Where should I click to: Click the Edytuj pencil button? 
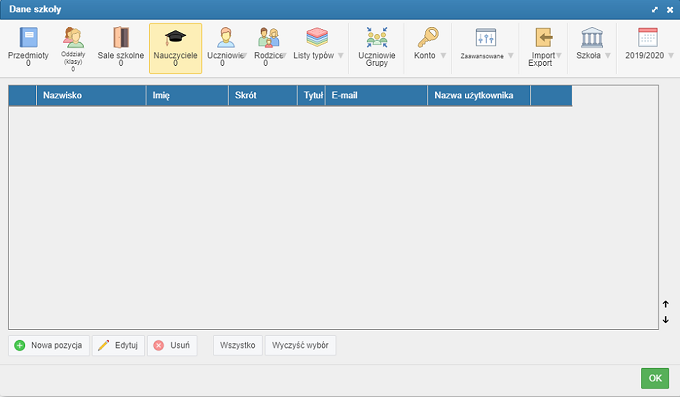click(118, 345)
